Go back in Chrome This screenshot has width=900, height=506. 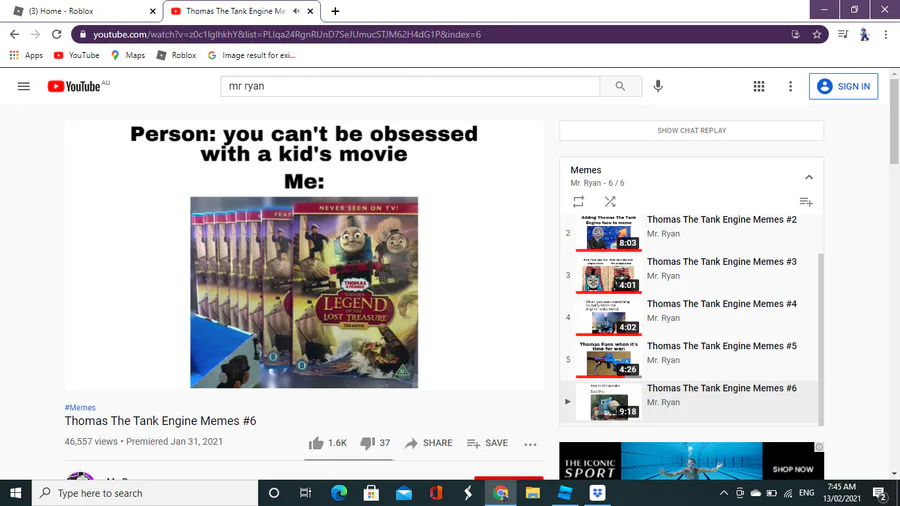pos(14,34)
